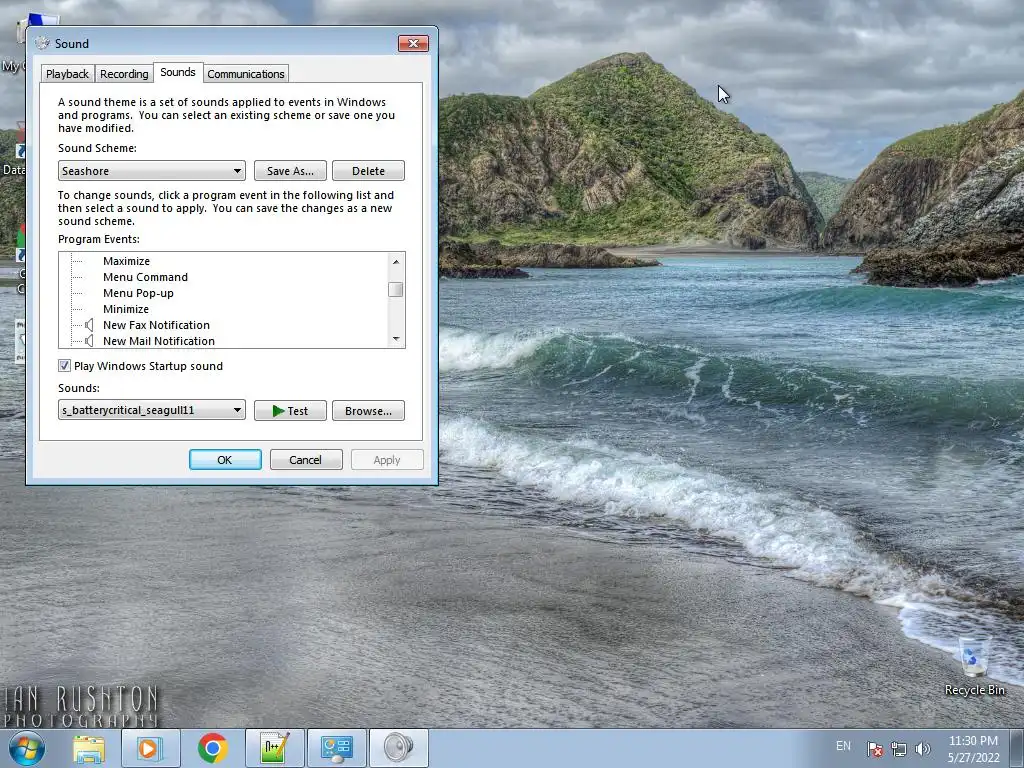Open the Control Panel taskbar icon
1024x768 pixels.
coord(337,748)
